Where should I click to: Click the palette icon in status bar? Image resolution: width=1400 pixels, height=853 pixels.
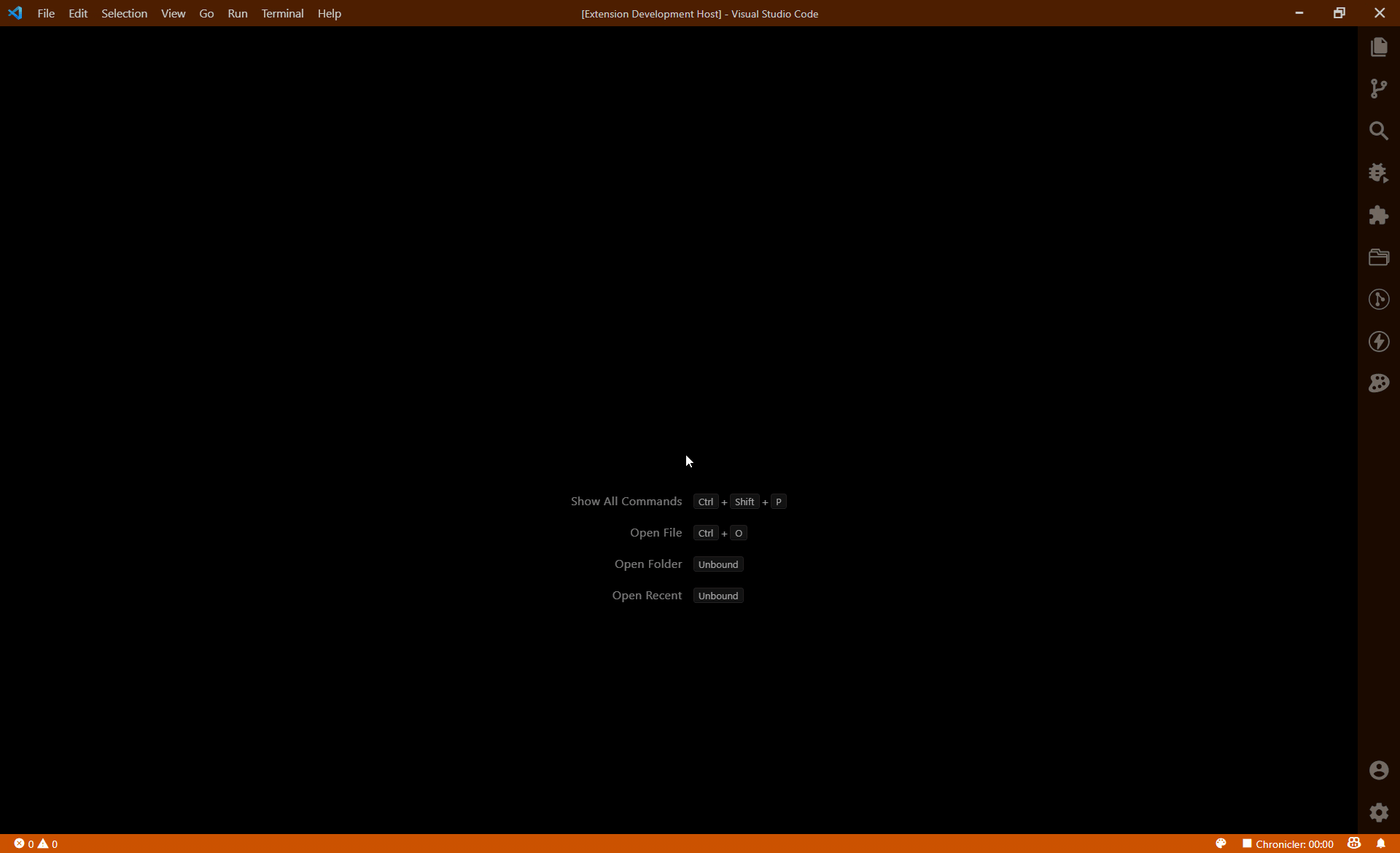click(1221, 844)
